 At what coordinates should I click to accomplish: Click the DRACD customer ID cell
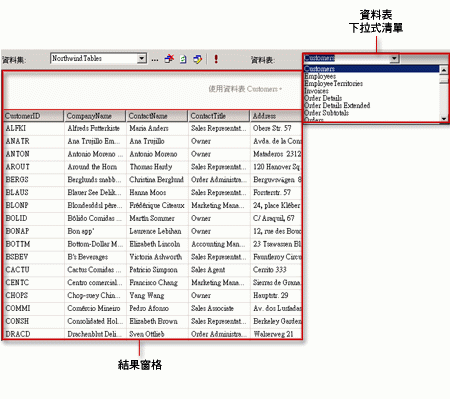coord(34,334)
